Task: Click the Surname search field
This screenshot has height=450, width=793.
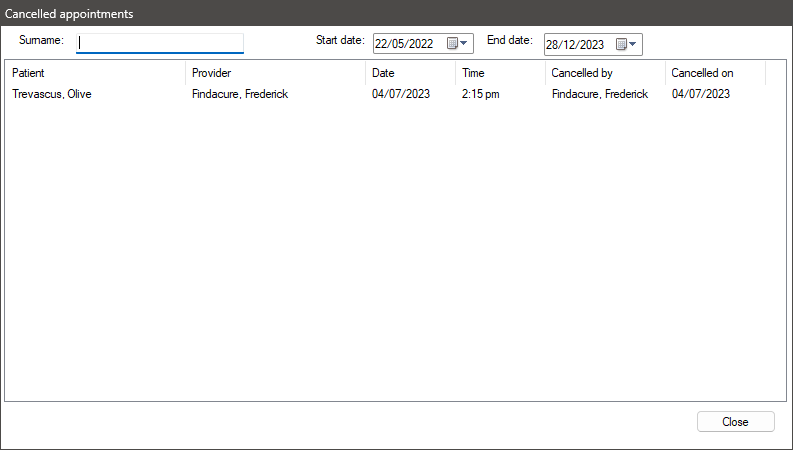Action: pos(160,43)
